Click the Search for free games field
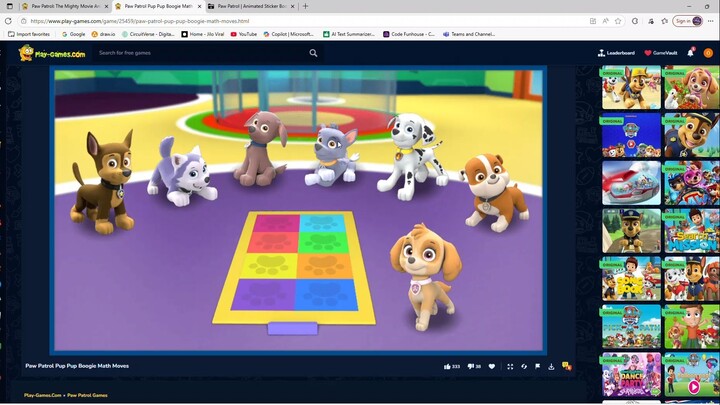The image size is (720, 405). (x=202, y=53)
